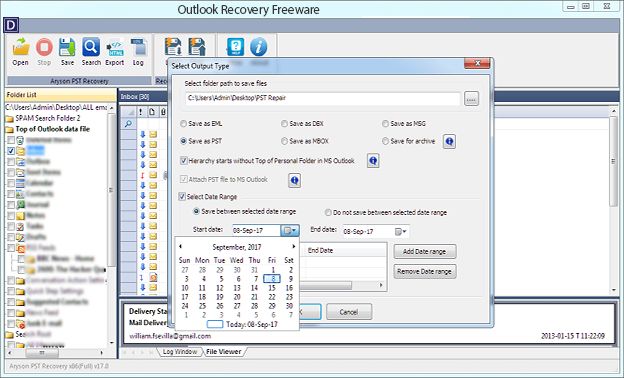Click the document column header icon

[x=152, y=112]
